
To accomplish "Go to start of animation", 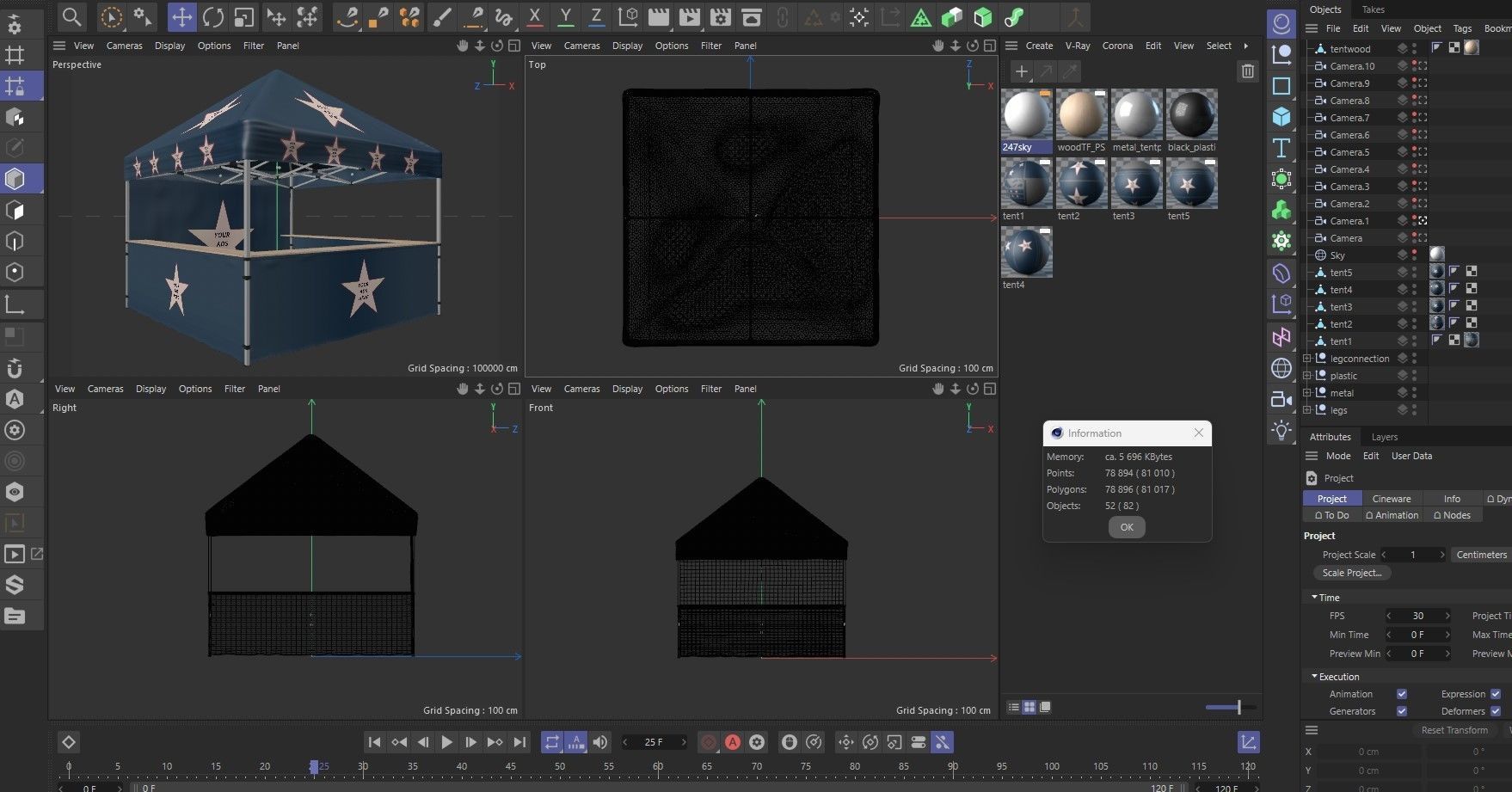I will [374, 741].
